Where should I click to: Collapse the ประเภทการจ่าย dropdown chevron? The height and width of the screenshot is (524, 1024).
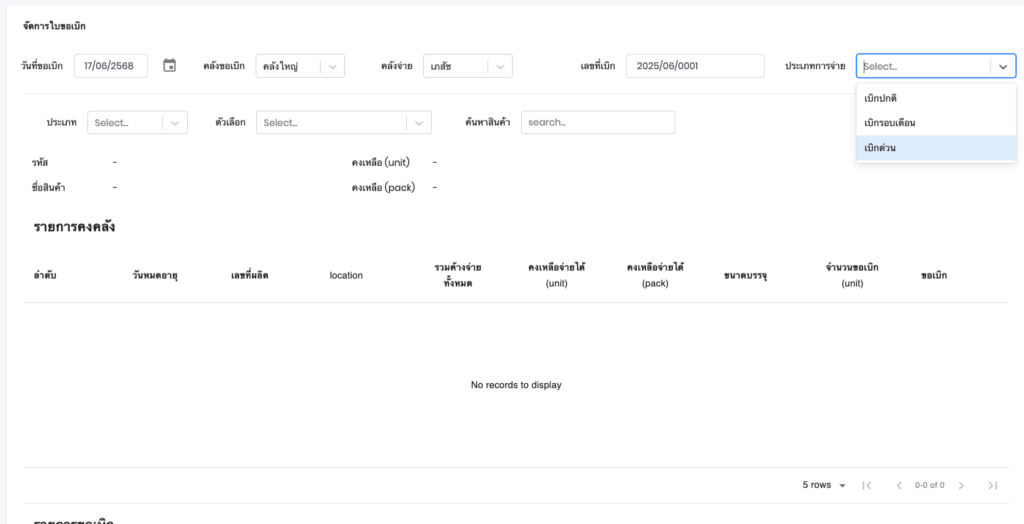(x=1003, y=66)
